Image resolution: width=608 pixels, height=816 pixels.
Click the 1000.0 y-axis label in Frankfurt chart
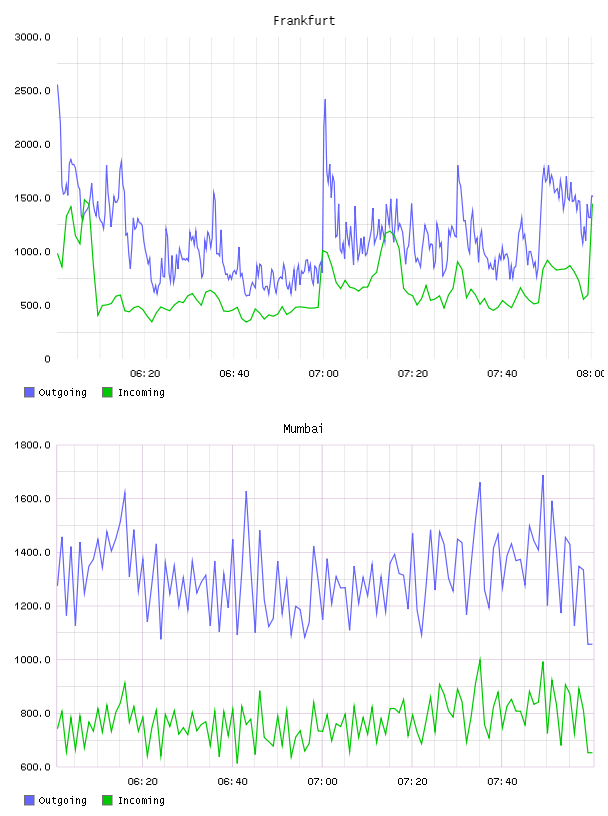33,252
